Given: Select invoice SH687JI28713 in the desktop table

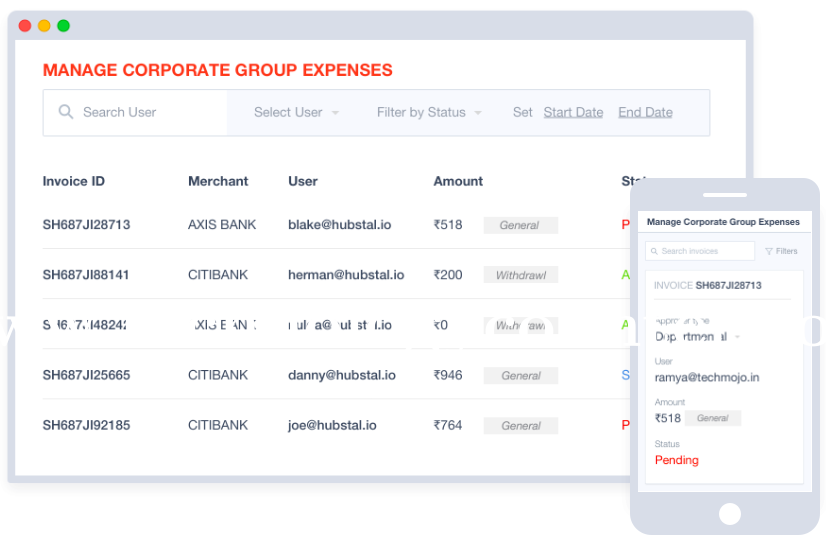Looking at the screenshot, I should (x=86, y=225).
